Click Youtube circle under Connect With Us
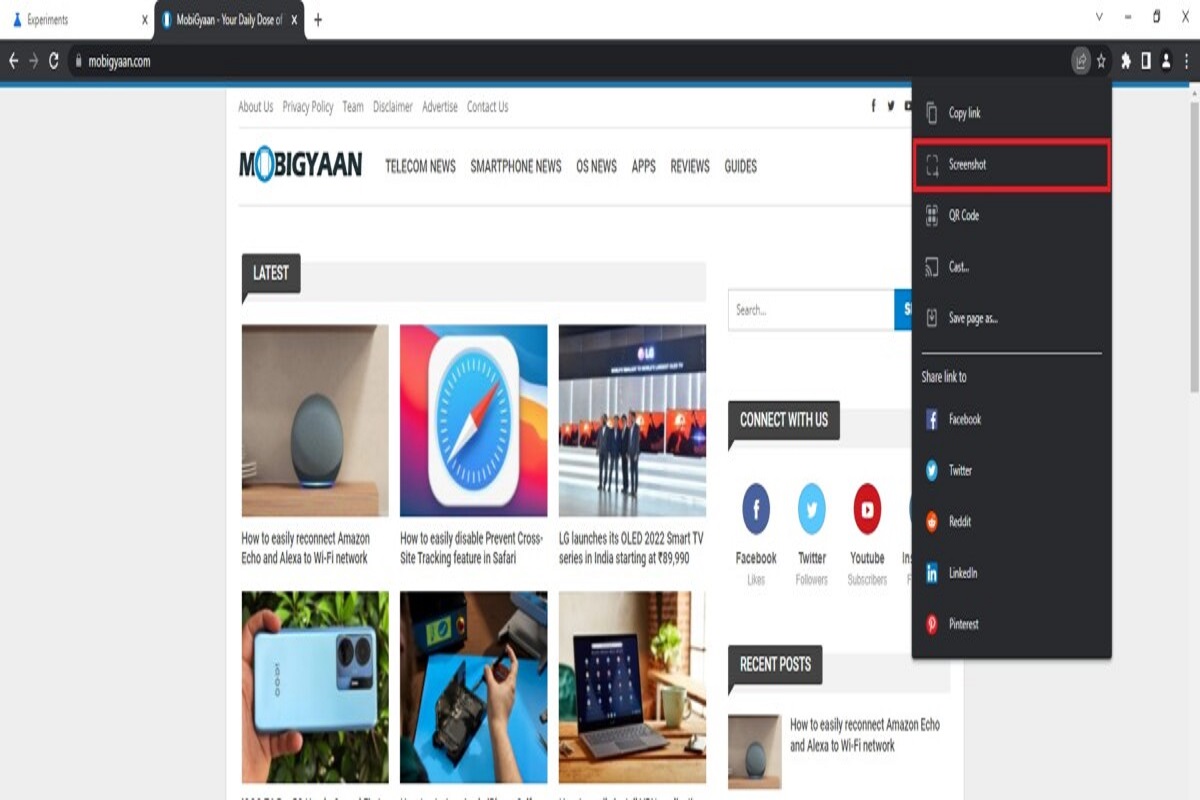 (x=867, y=509)
